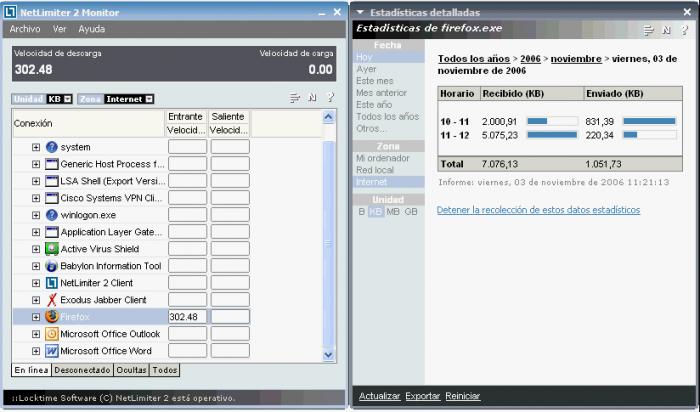Select Hoy under Fecha

click(388, 57)
